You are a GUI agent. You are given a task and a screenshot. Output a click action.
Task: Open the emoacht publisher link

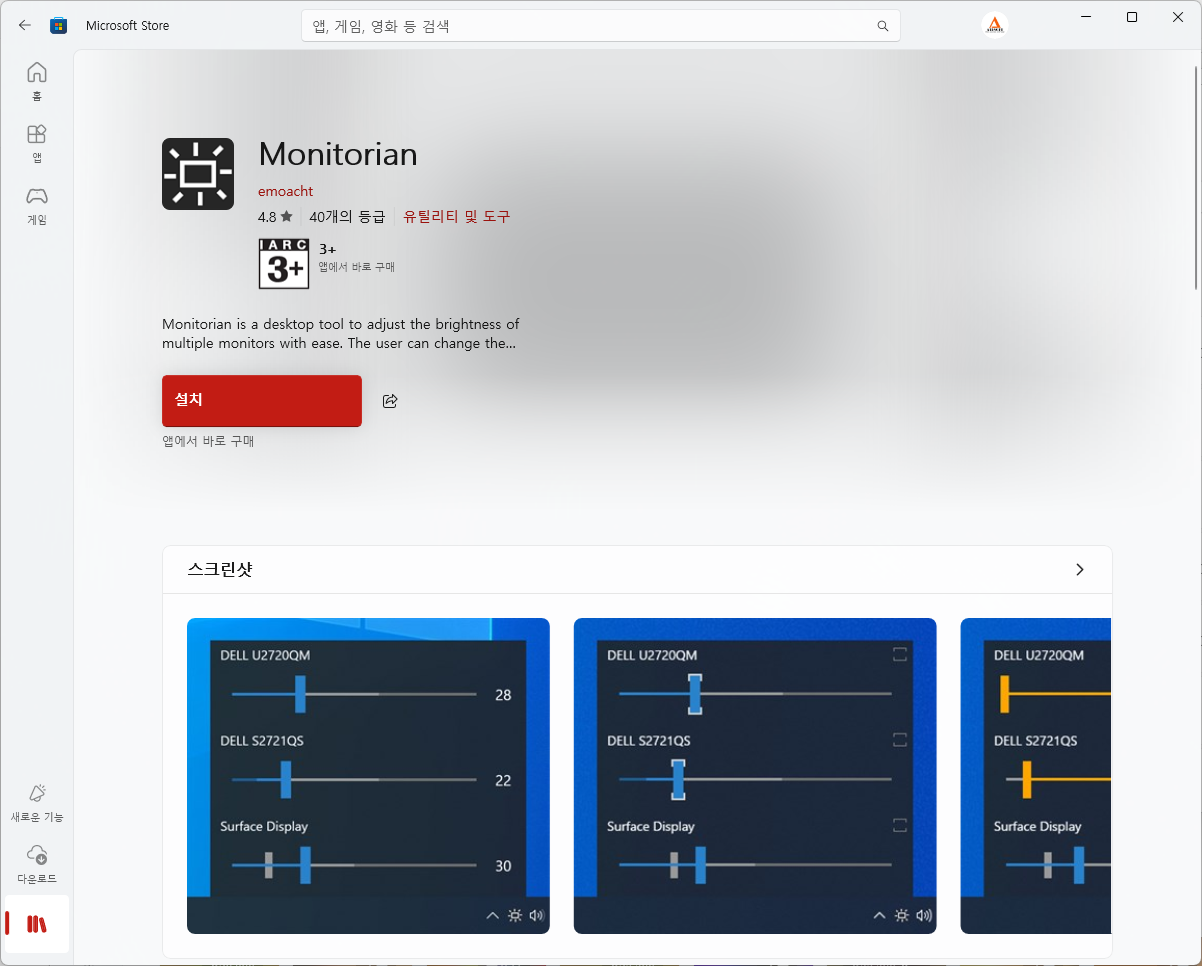point(285,191)
